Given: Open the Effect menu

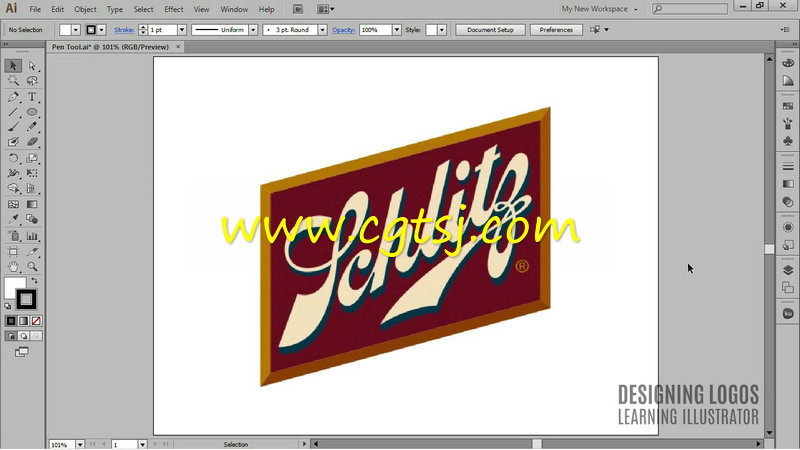Looking at the screenshot, I should click(x=173, y=9).
